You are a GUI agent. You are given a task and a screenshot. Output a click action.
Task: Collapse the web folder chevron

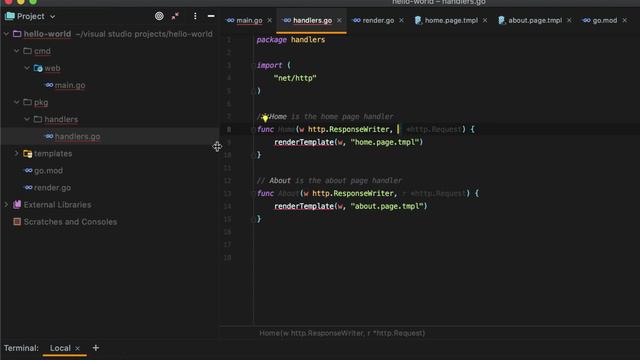pyautogui.click(x=27, y=68)
